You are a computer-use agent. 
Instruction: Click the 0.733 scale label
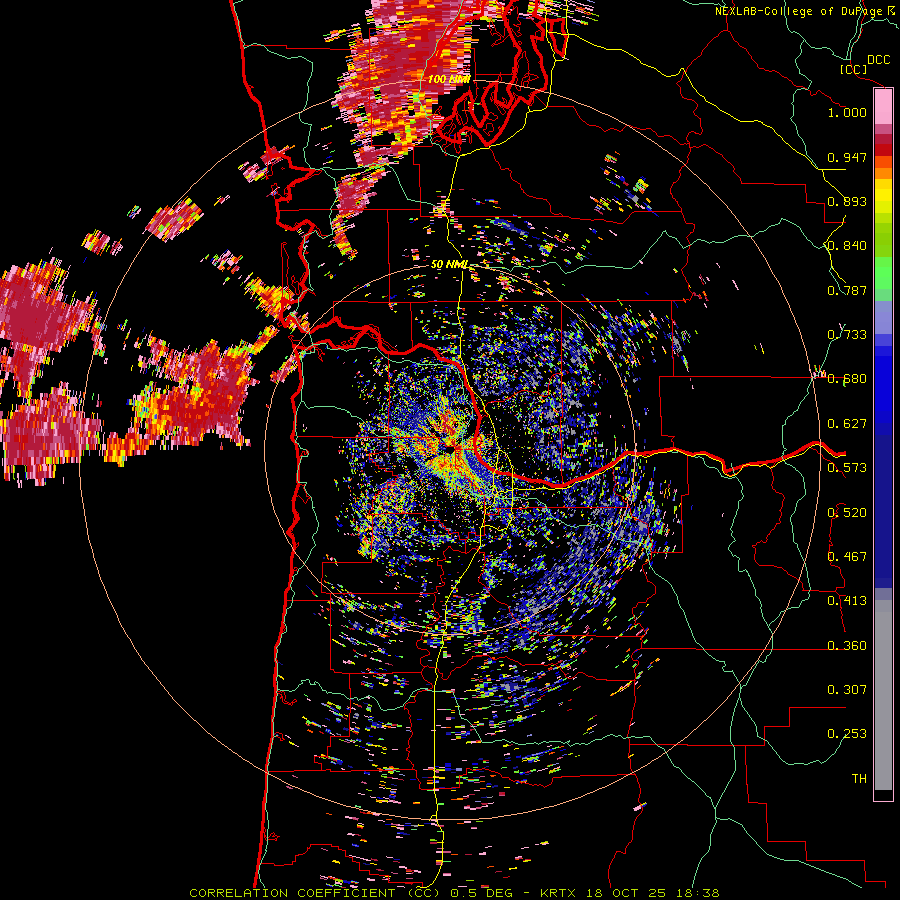point(847,335)
